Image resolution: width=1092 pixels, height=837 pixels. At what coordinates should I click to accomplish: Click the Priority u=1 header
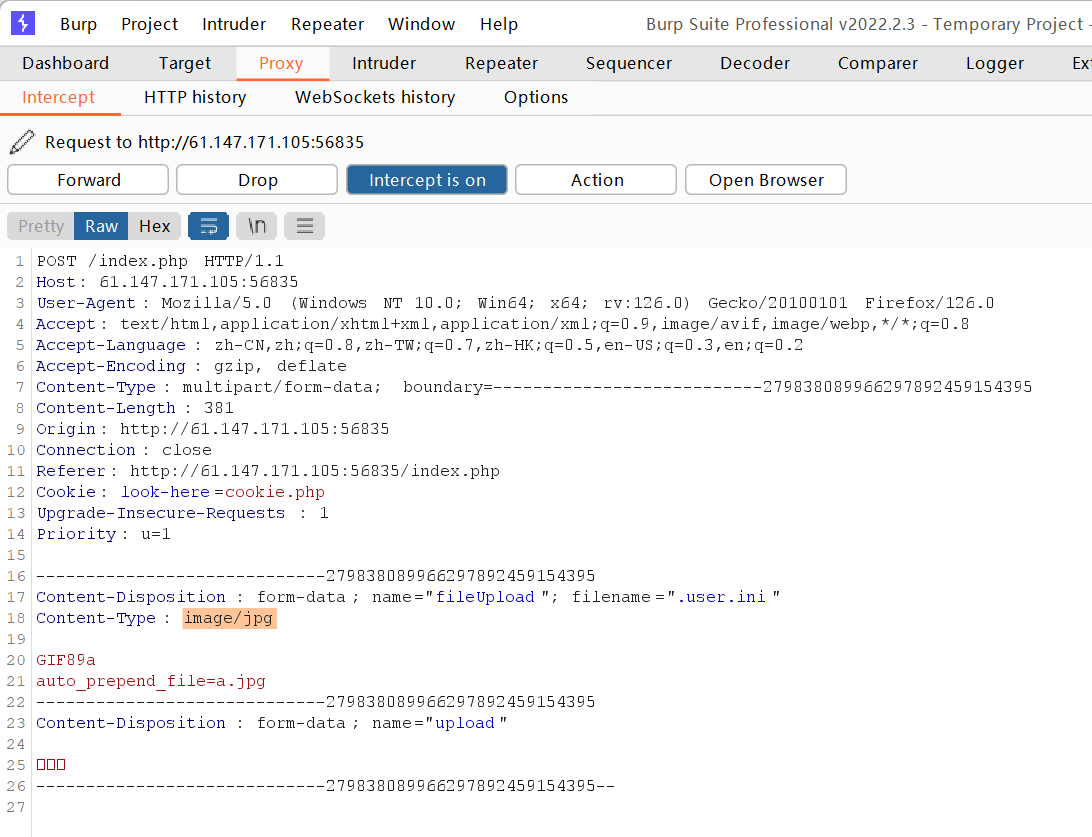pyautogui.click(x=103, y=534)
